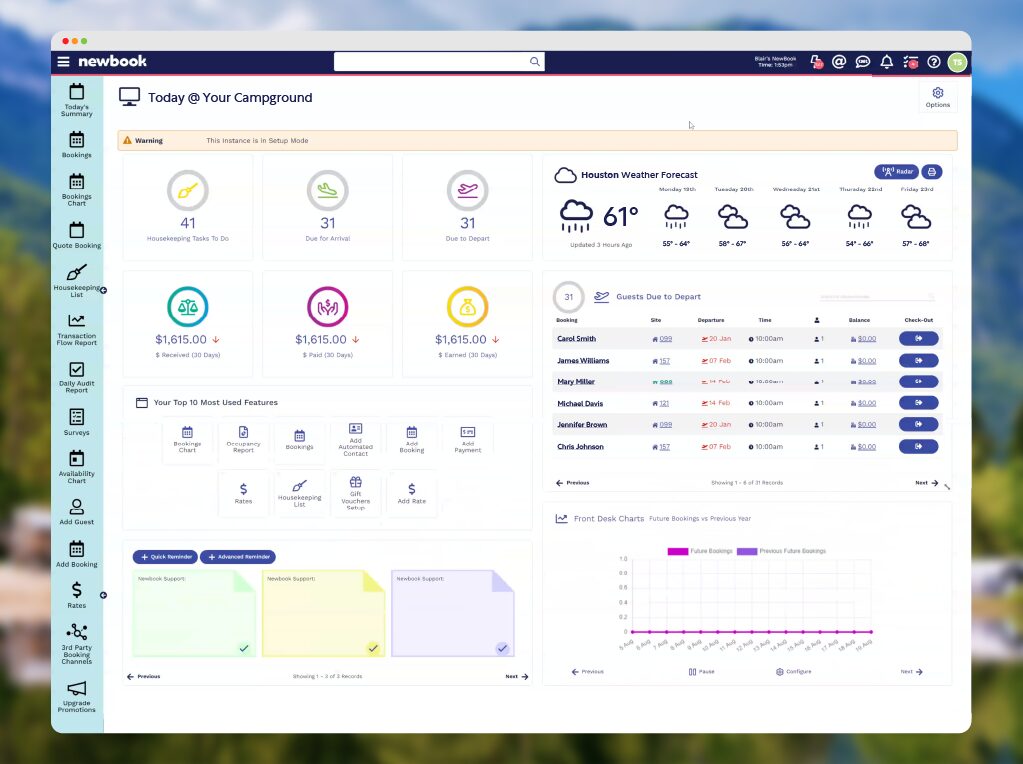Click the Options gear icon
This screenshot has width=1023, height=764.
coord(937,97)
